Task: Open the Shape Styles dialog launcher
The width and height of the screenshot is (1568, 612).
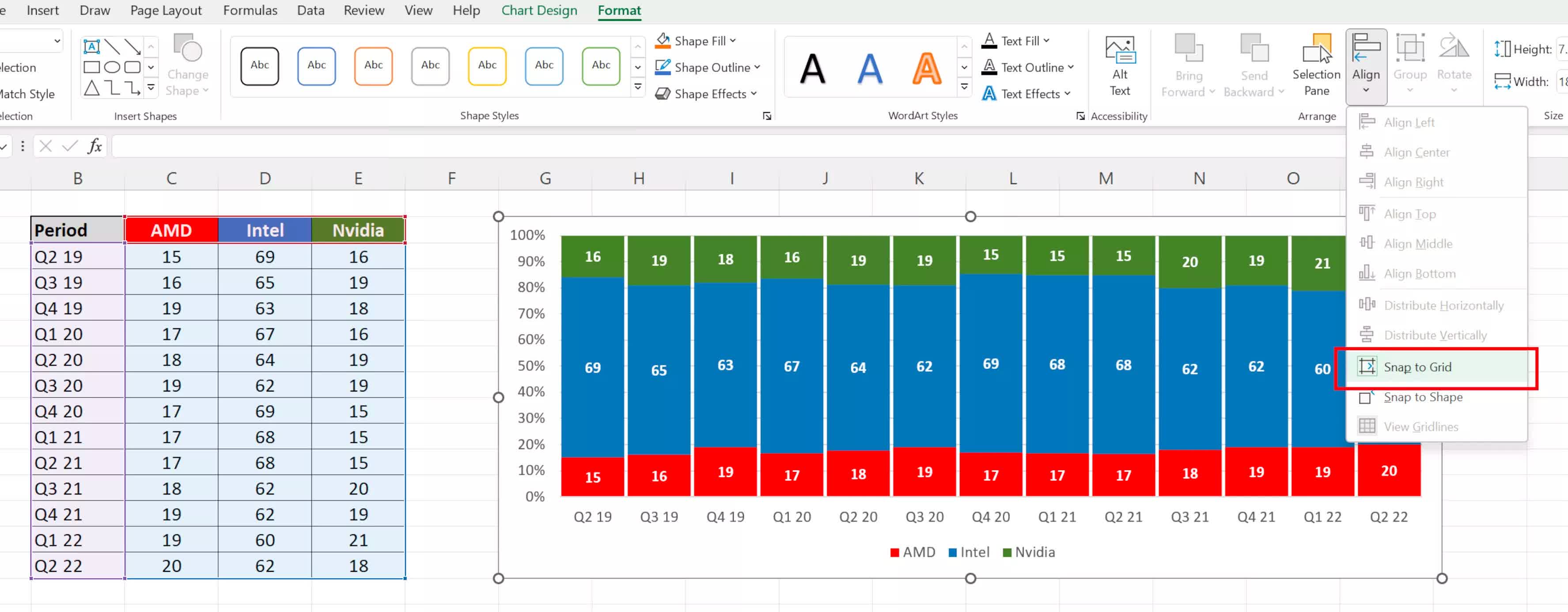Action: 766,116
